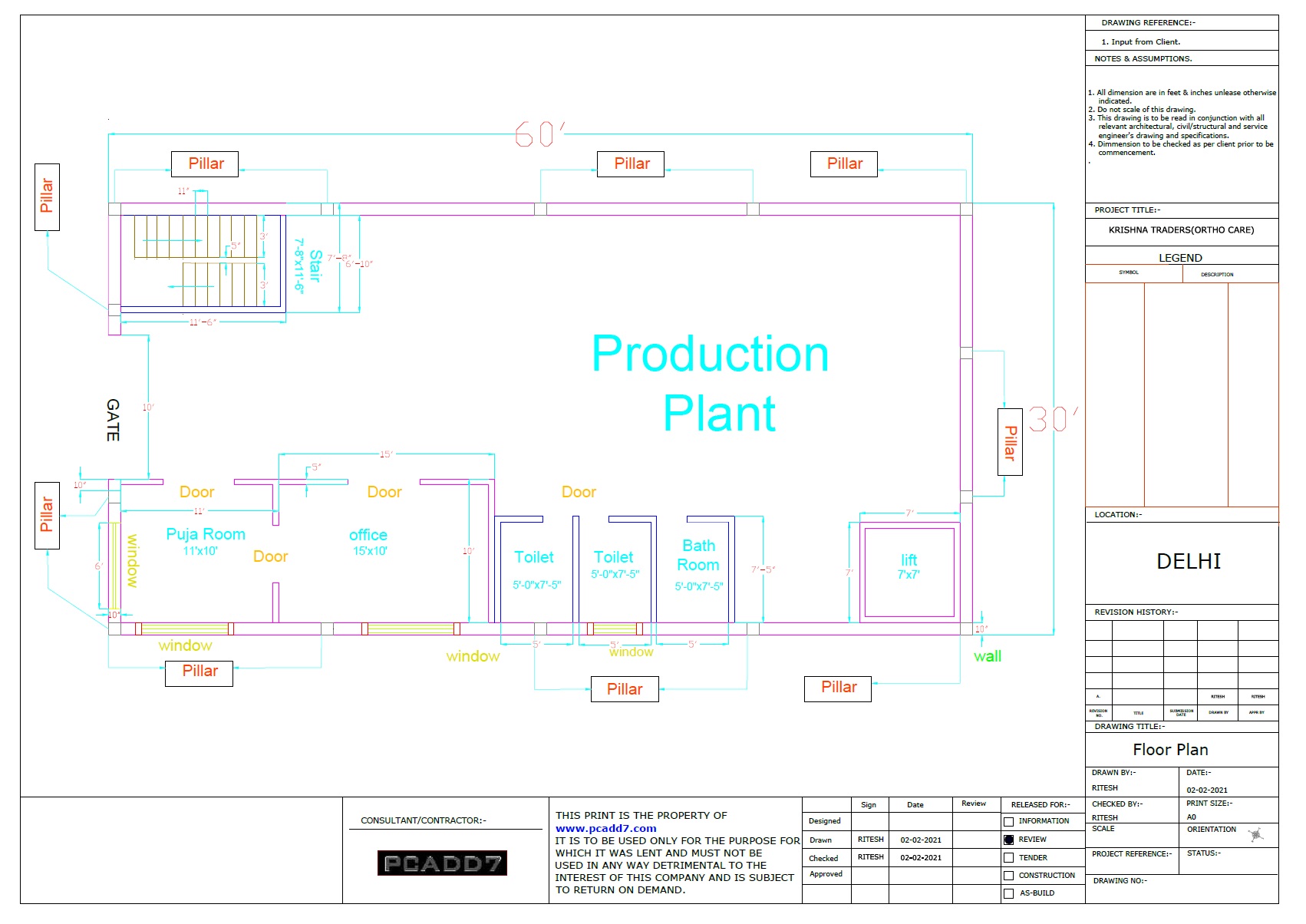Screen dimensions: 1306x924
Task: Open the www.pcadd7.com link
Action: point(605,828)
